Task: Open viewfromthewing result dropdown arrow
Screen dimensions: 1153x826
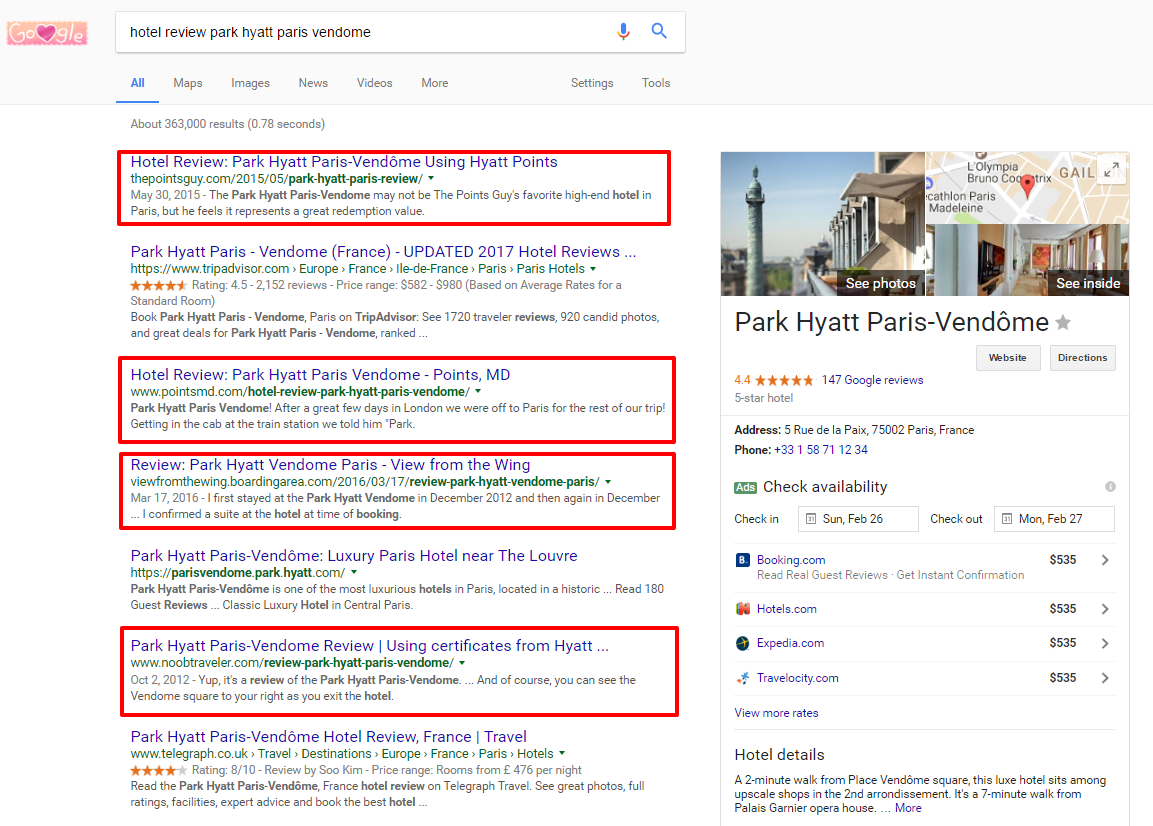Action: coord(608,483)
